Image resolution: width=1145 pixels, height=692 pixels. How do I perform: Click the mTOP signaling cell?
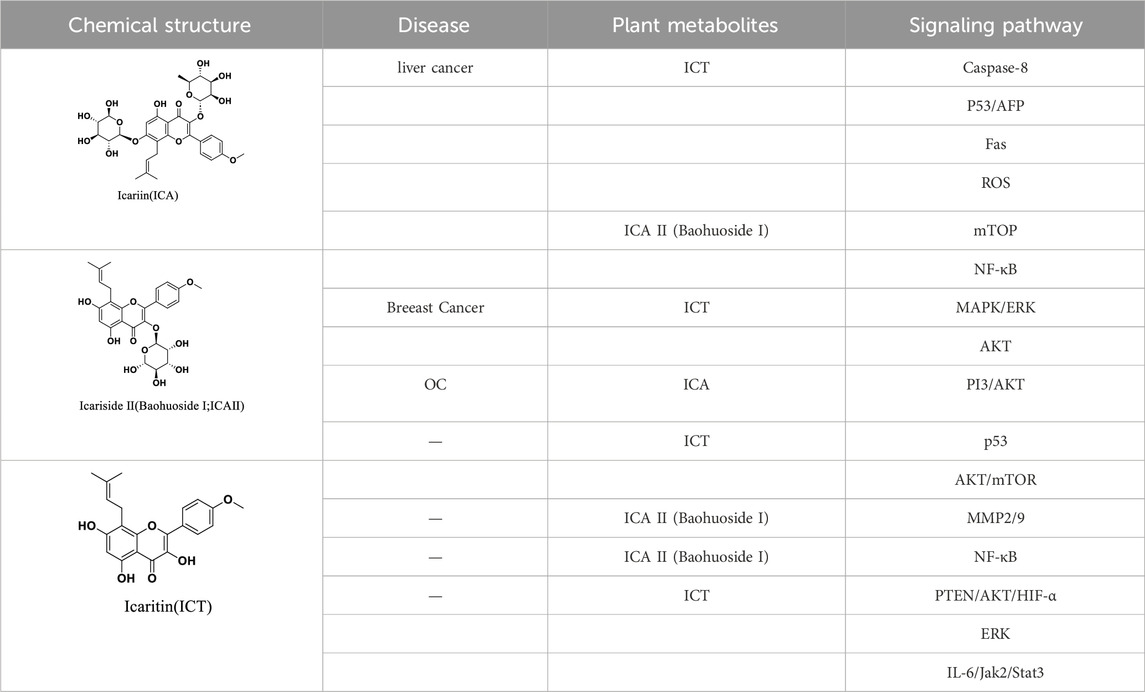tap(995, 231)
